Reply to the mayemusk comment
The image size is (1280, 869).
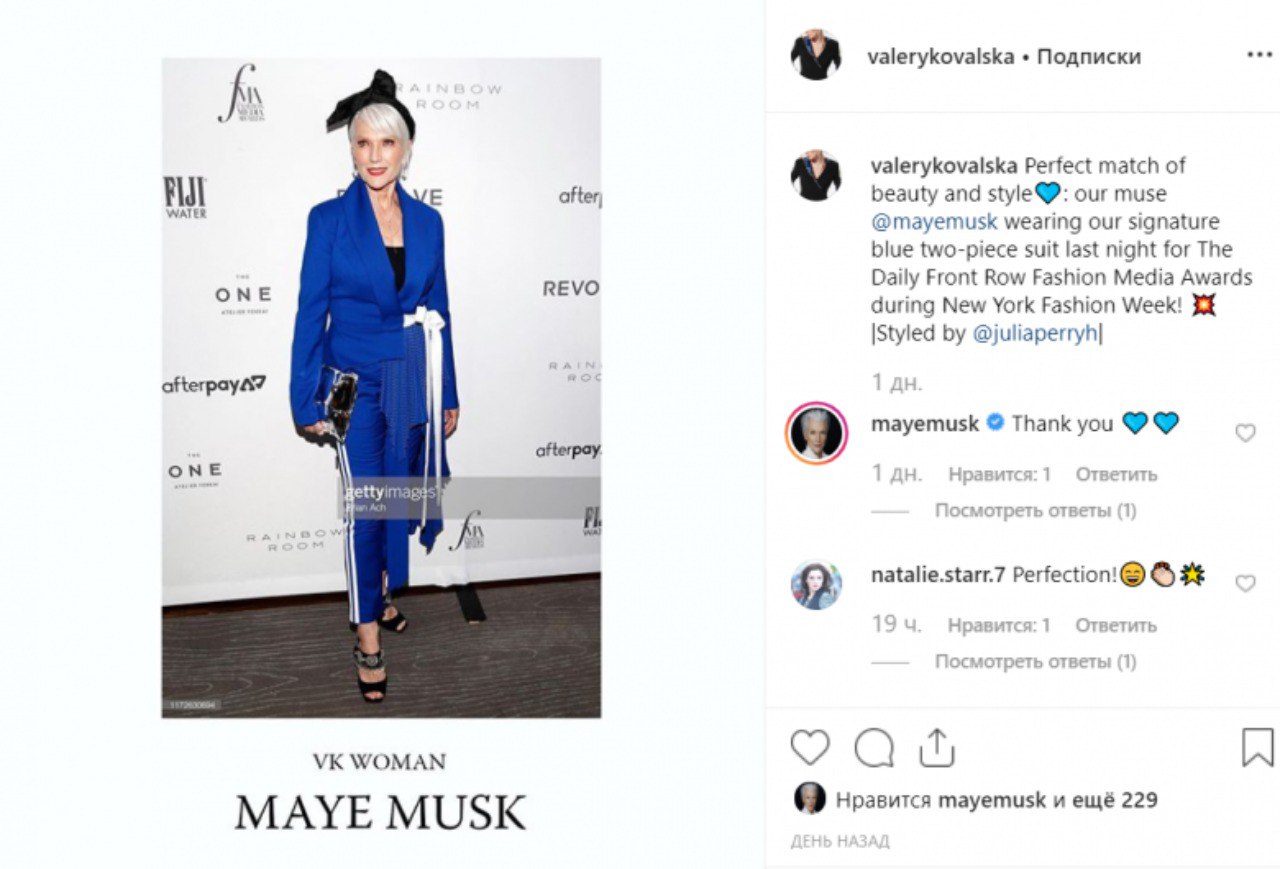1116,474
